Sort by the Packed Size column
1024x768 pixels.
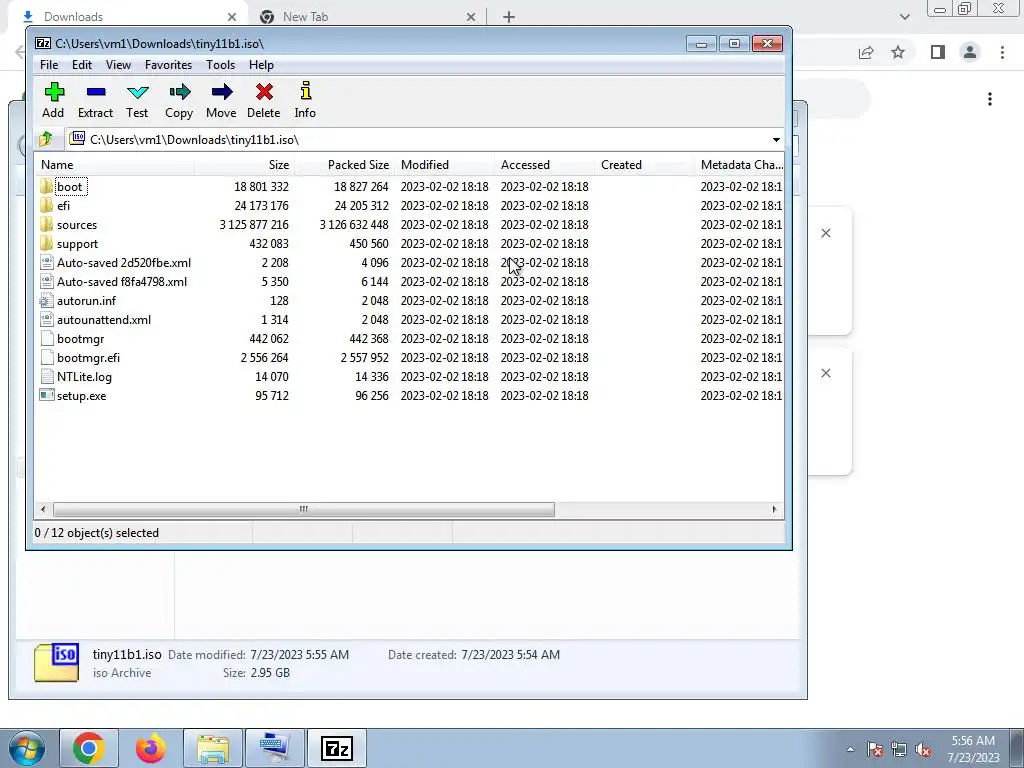(345, 165)
